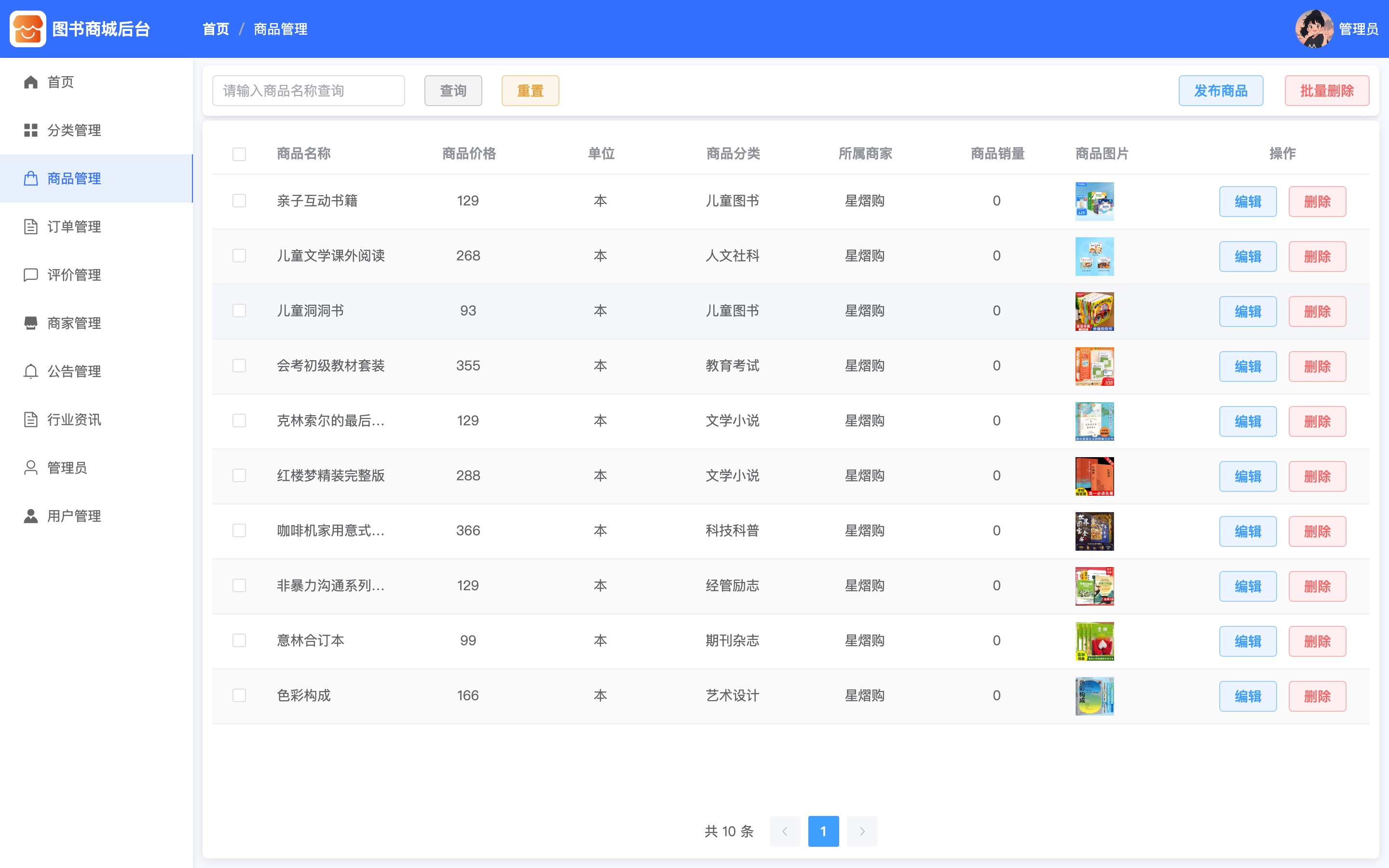Edit the 红楼梦精装完整版 product

[1248, 476]
